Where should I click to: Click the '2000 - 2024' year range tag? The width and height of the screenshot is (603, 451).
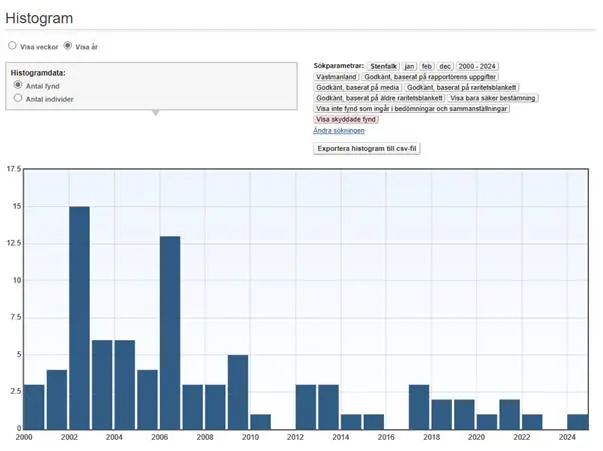(x=476, y=65)
